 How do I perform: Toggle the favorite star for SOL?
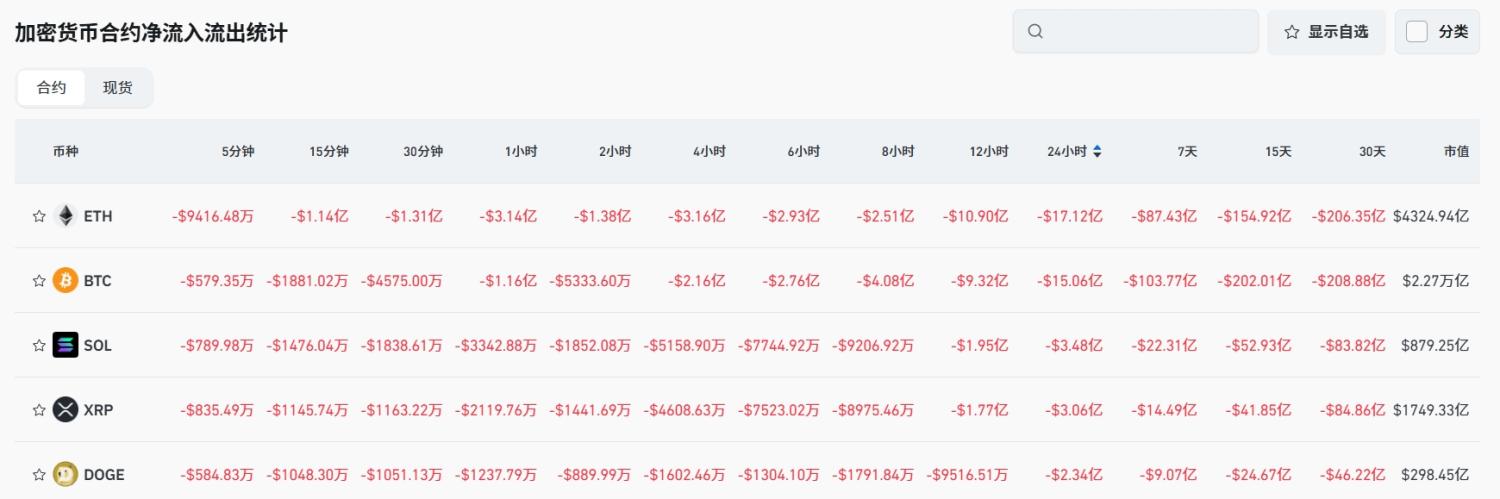[39, 345]
